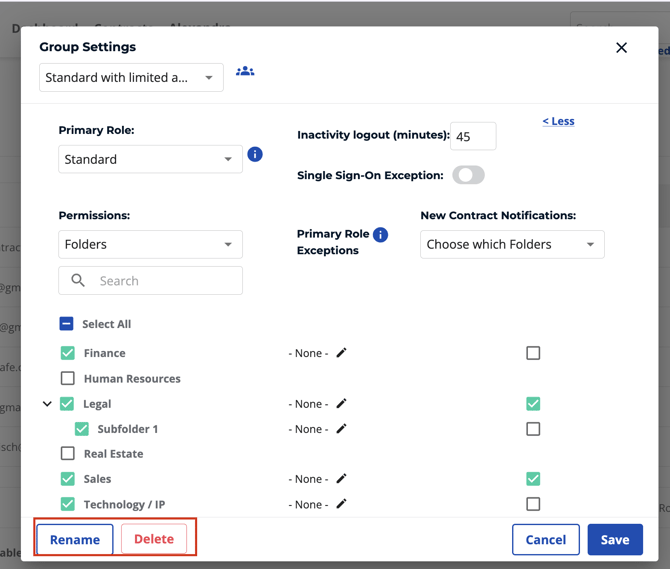Click the pencil icon for Subfolder 1

pyautogui.click(x=341, y=429)
